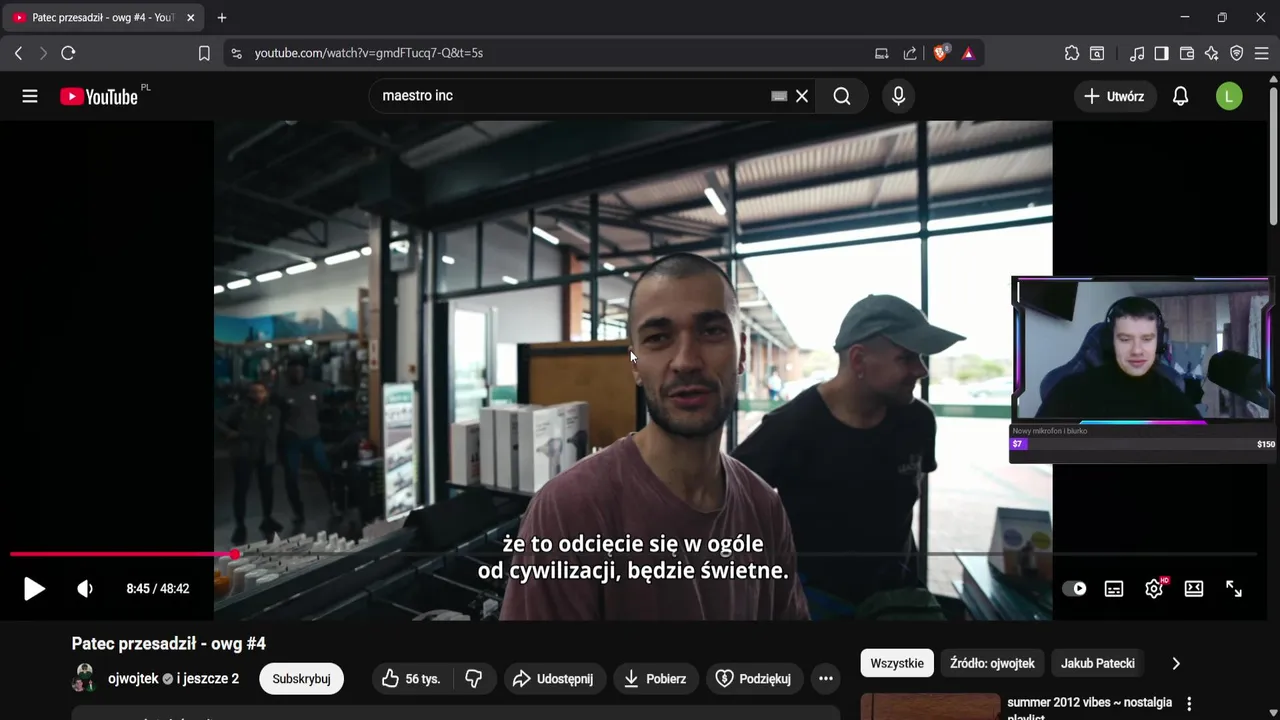
Task: Close the Patec przesadził tab
Action: [191, 17]
